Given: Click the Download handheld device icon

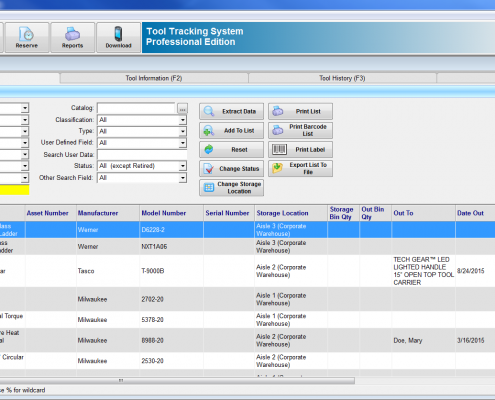Looking at the screenshot, I should tap(118, 38).
